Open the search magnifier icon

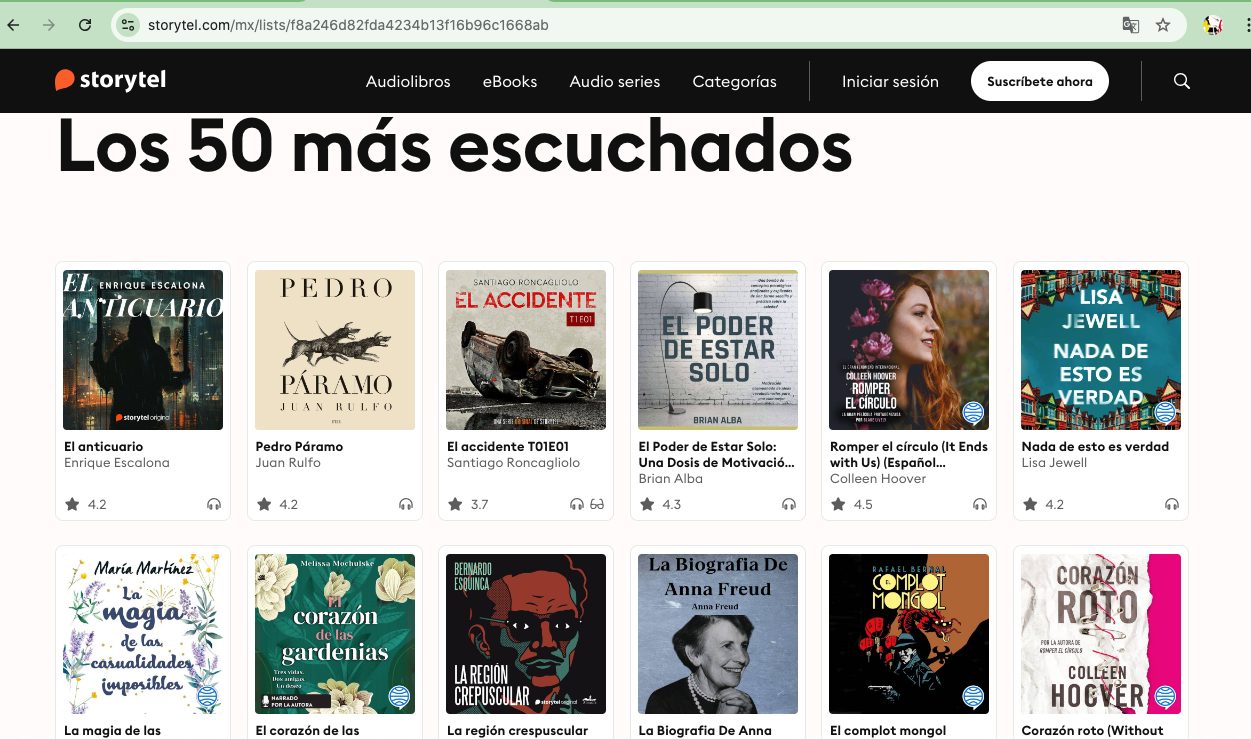point(1181,81)
